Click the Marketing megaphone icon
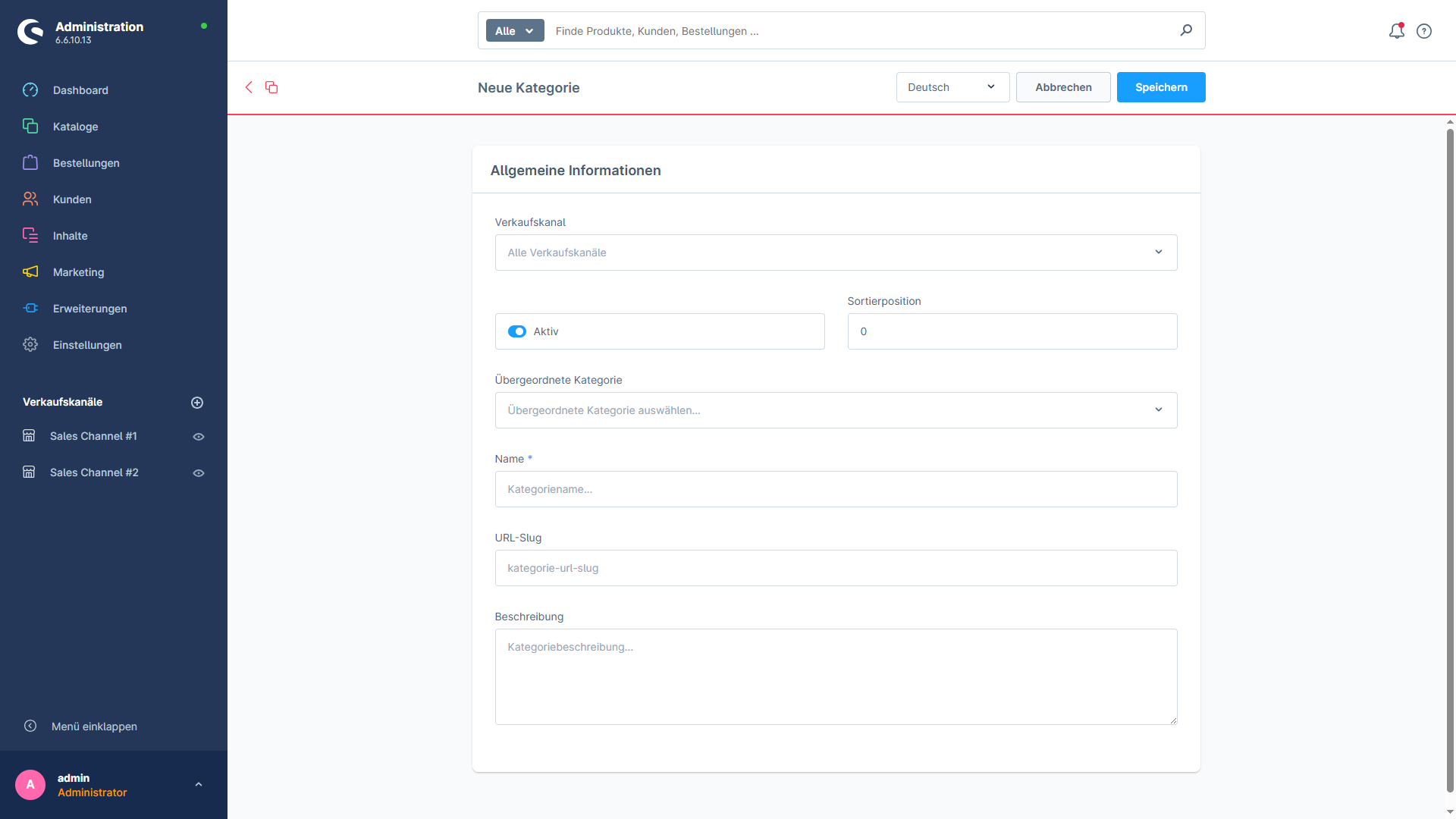This screenshot has width=1456, height=819. point(30,272)
